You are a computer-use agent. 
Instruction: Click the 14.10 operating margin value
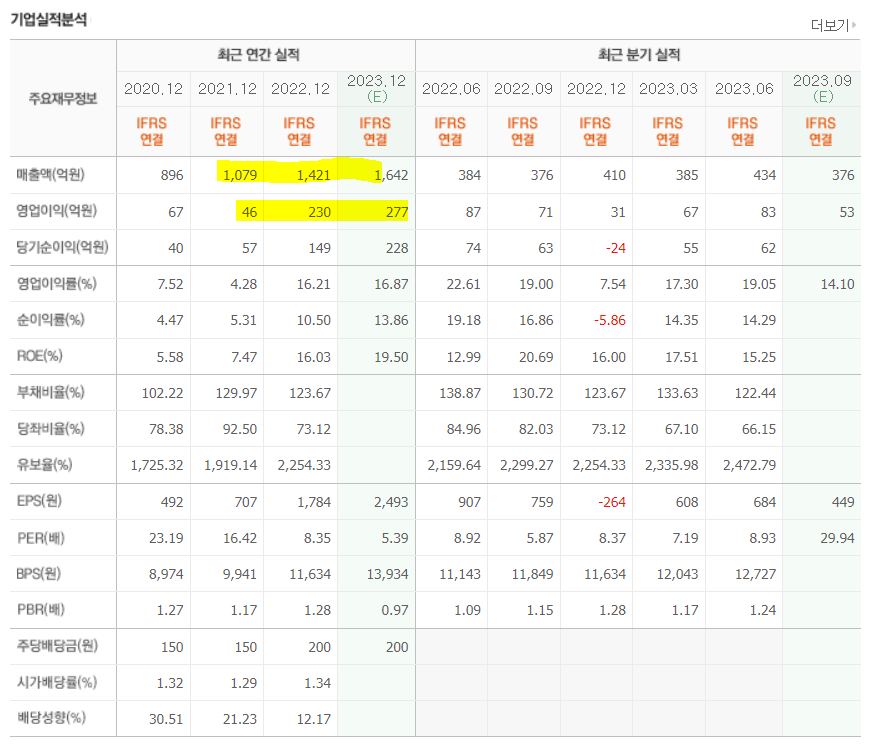[x=838, y=284]
